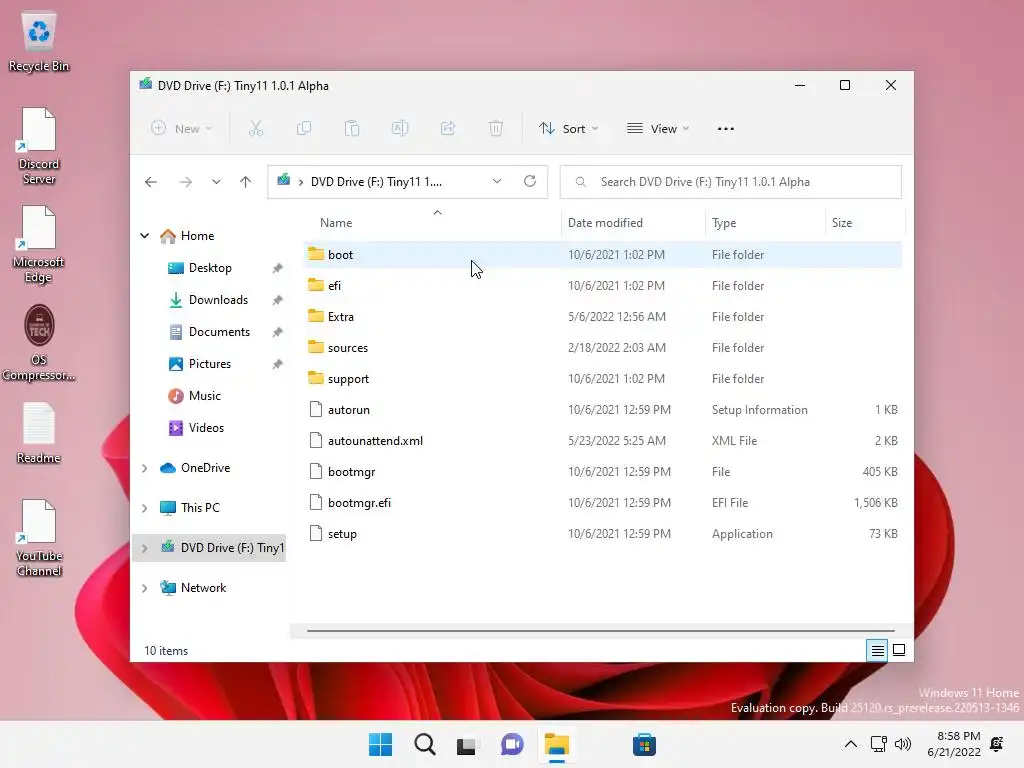Open the New item dropdown
This screenshot has height=768, width=1024.
[182, 129]
